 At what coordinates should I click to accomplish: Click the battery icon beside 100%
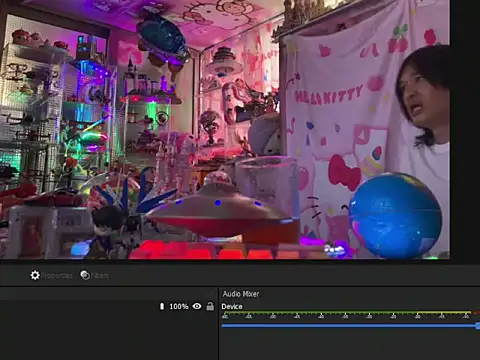[162, 306]
